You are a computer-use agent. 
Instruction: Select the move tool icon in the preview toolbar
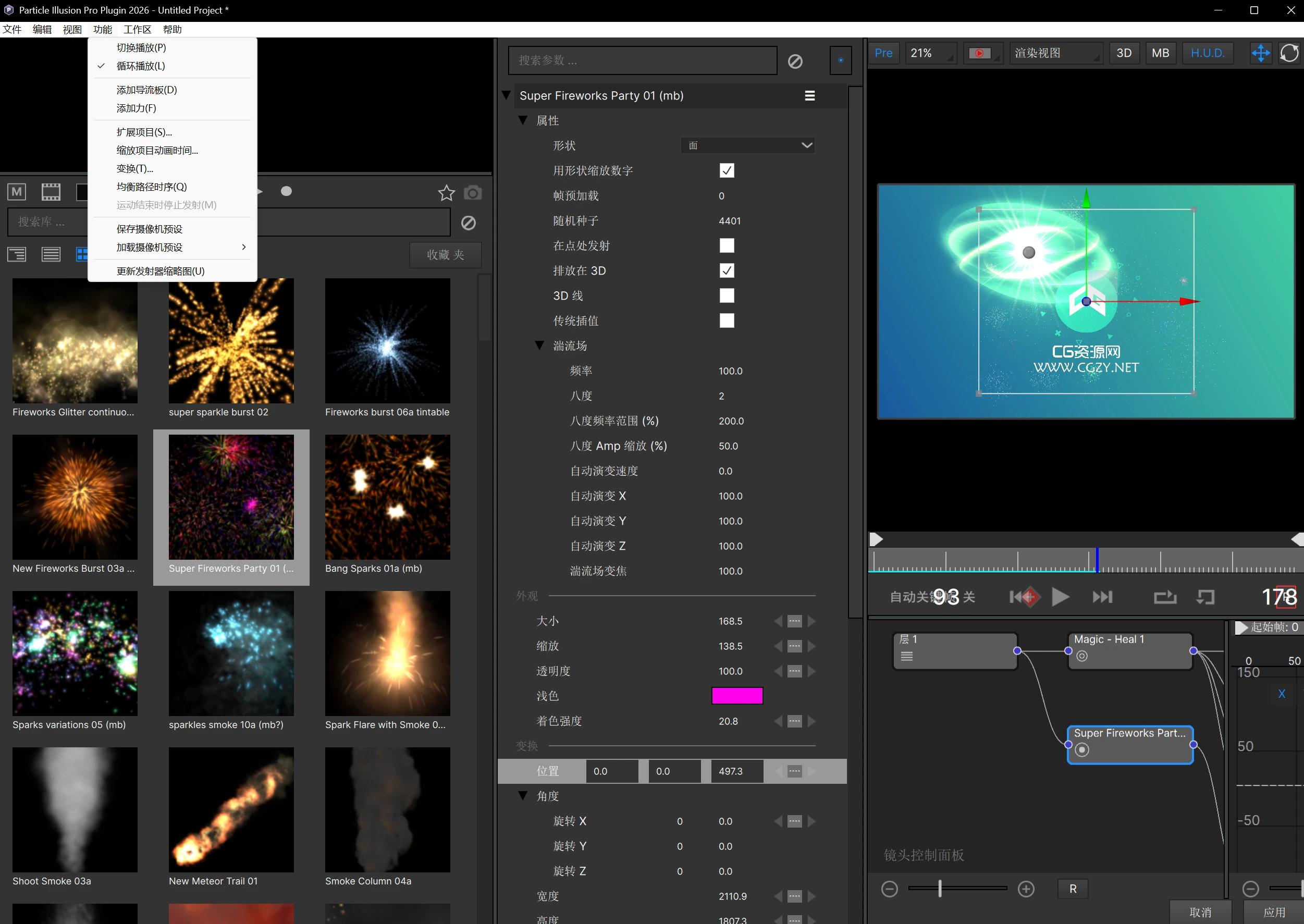click(1260, 53)
